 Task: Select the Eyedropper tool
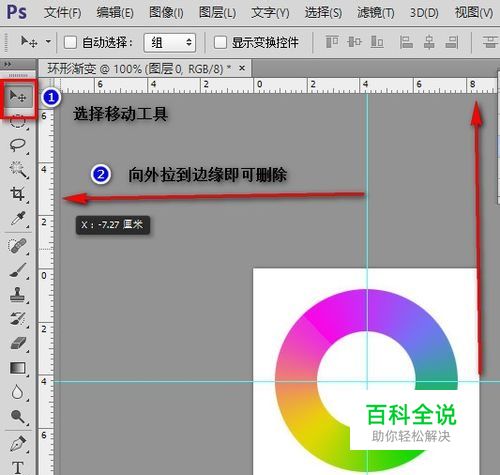[x=18, y=218]
